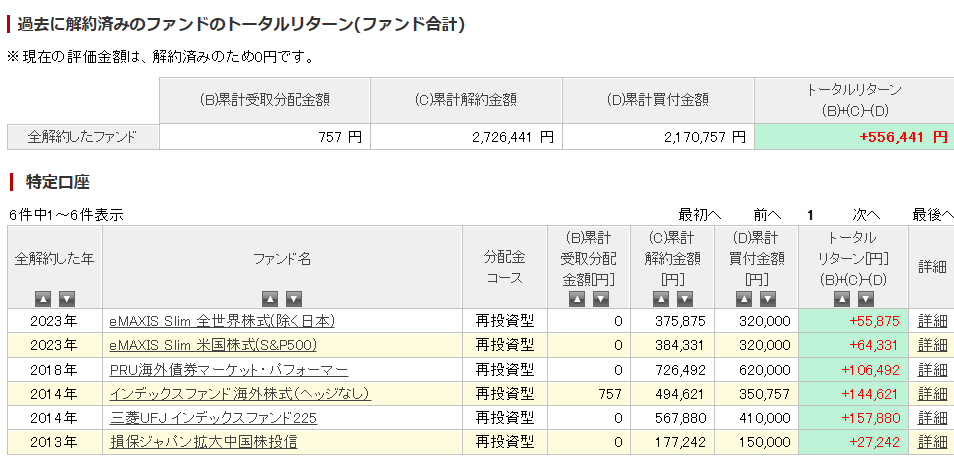Open PRU海外債券マーケット・パフォーマー fund
This screenshot has height=458, width=954.
coord(228,369)
